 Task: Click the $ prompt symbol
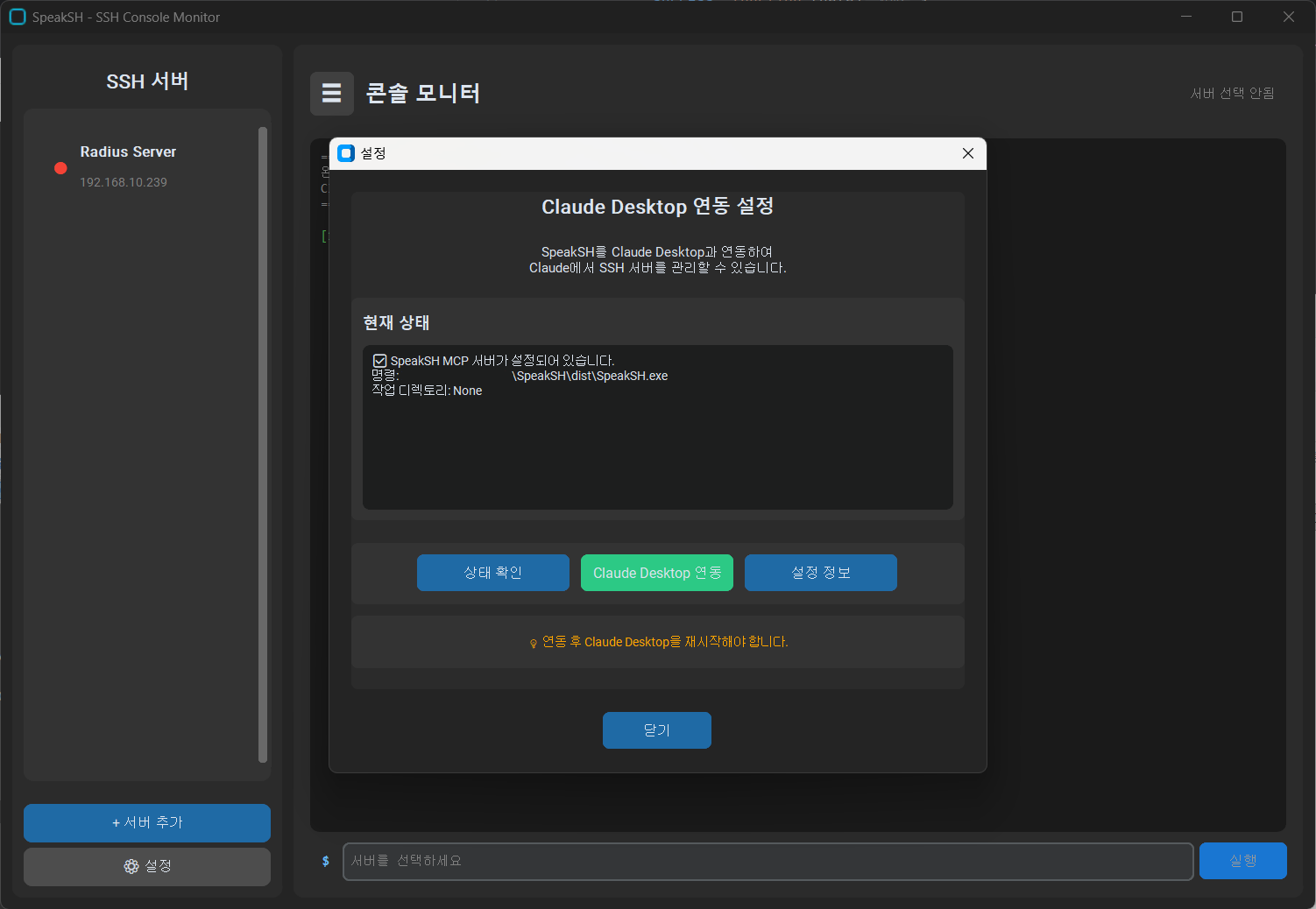[326, 861]
